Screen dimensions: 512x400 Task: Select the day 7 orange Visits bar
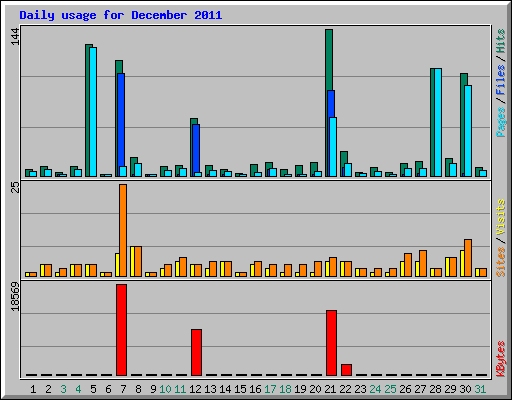123,230
